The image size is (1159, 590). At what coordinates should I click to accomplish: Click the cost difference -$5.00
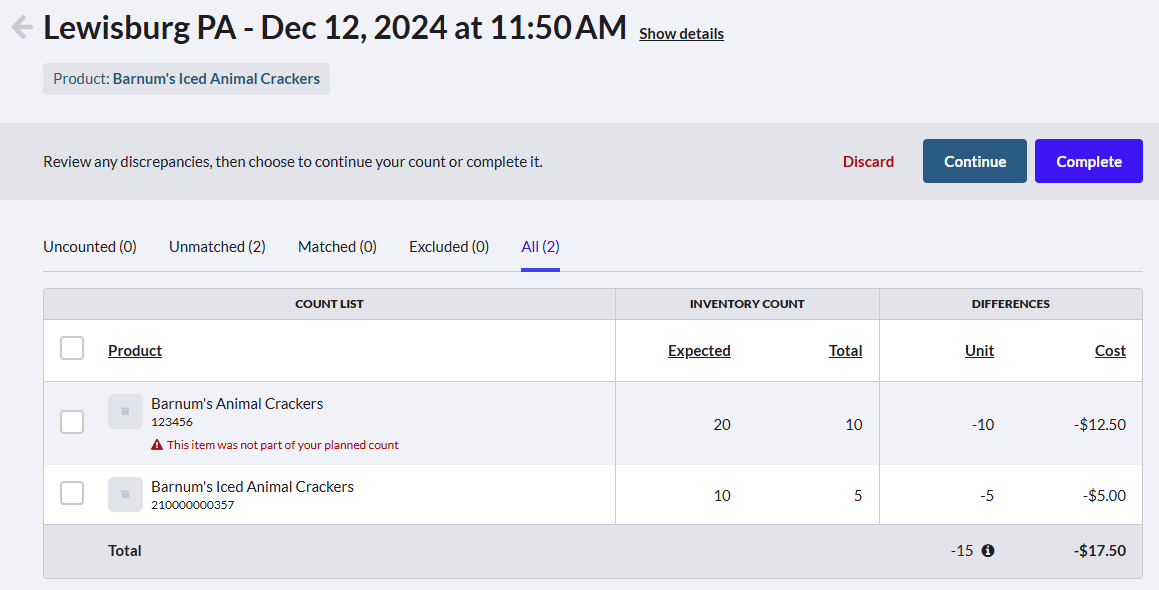[1104, 495]
